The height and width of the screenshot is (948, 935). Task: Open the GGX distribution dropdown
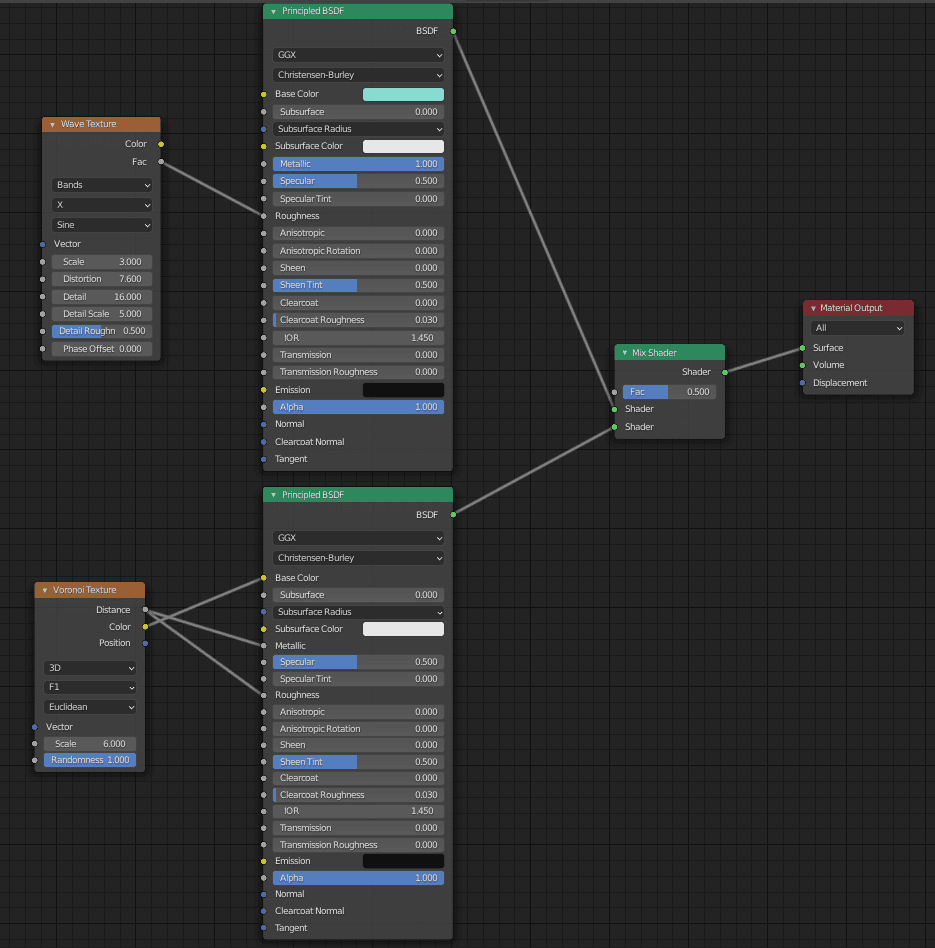pyautogui.click(x=358, y=55)
